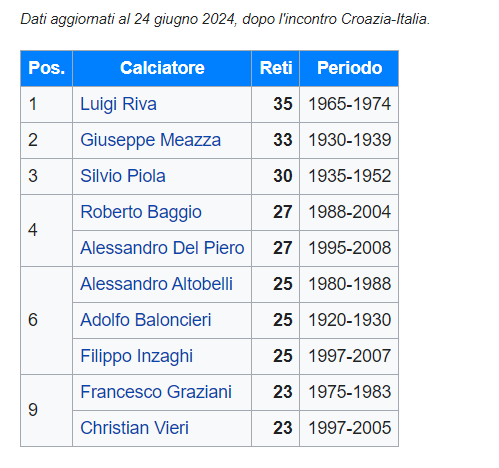The width and height of the screenshot is (499, 468).
Task: Open the Christian Vieri link
Action: pos(134,428)
